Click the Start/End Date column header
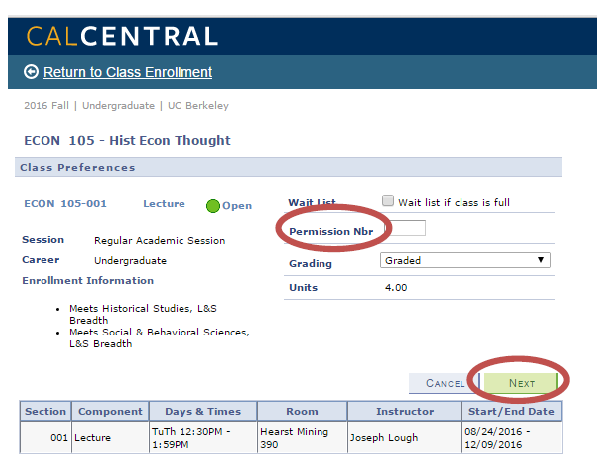The image size is (615, 468). 511,412
